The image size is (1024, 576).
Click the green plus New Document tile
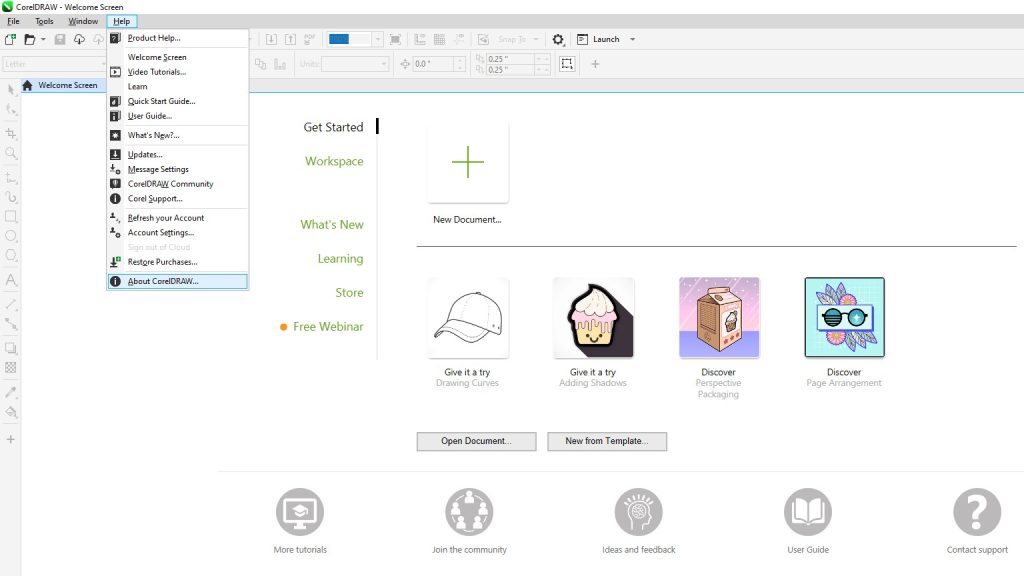pyautogui.click(x=468, y=163)
